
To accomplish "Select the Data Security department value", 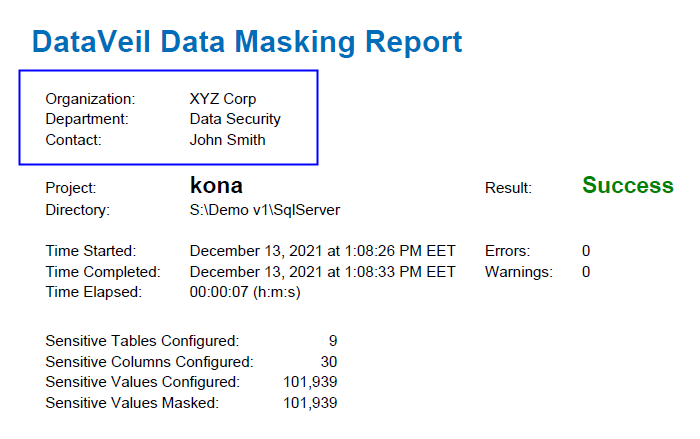I will point(235,119).
